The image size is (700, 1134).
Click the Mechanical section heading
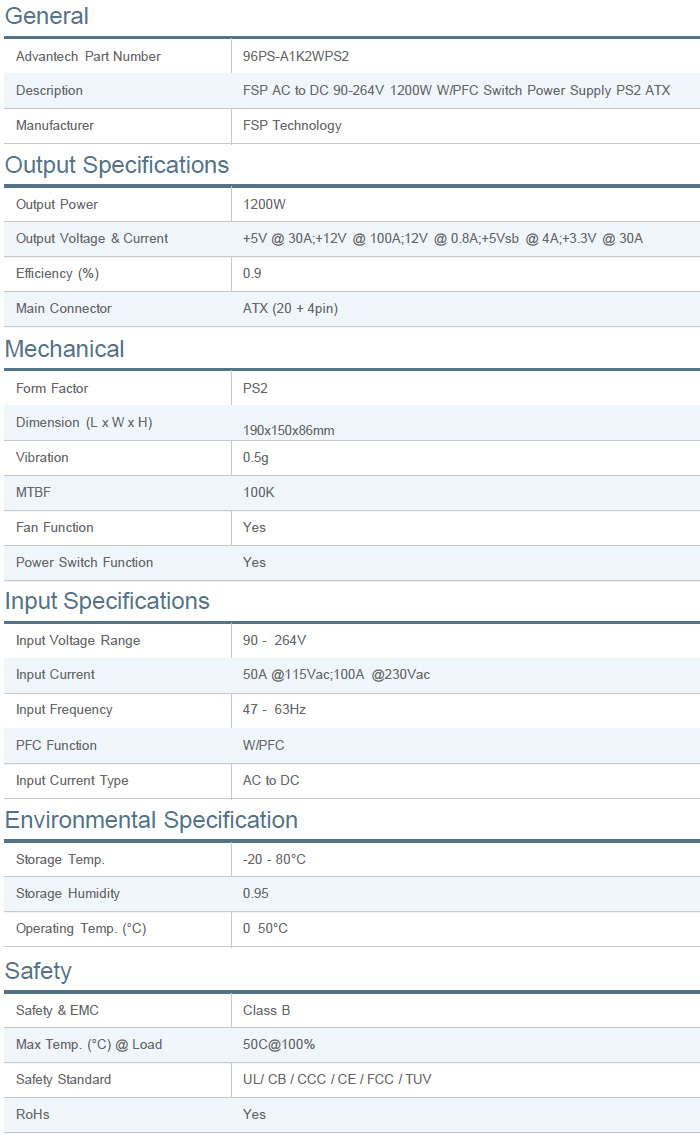pos(65,349)
